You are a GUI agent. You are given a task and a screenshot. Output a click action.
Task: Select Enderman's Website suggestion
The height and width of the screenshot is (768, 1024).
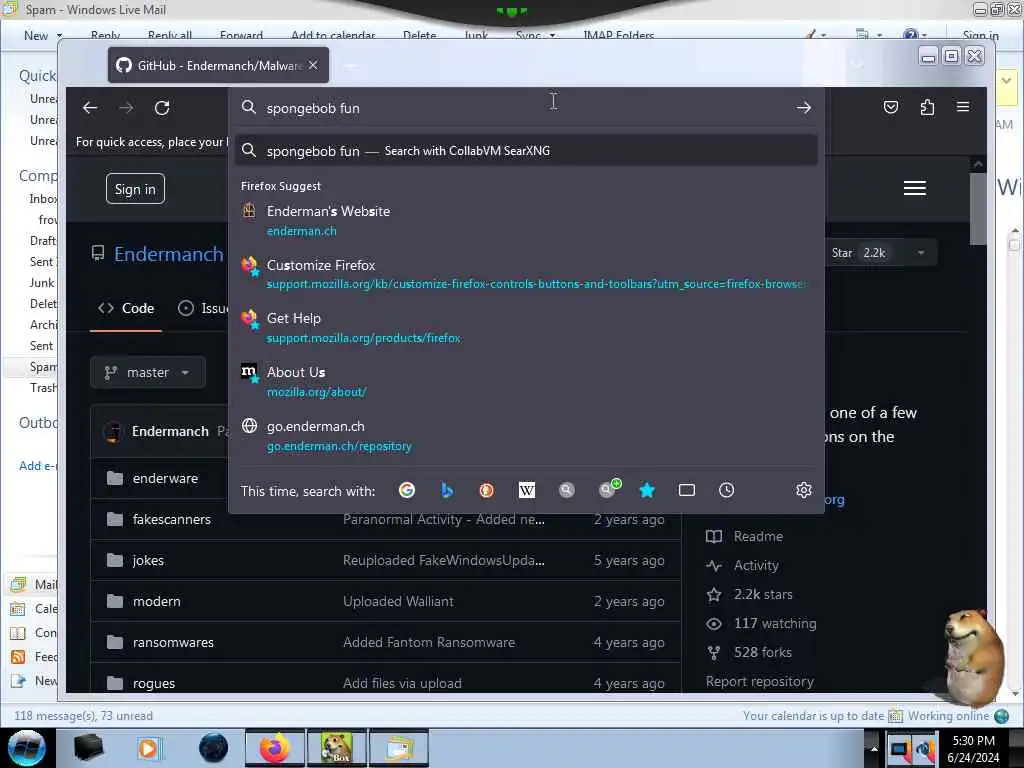click(526, 221)
